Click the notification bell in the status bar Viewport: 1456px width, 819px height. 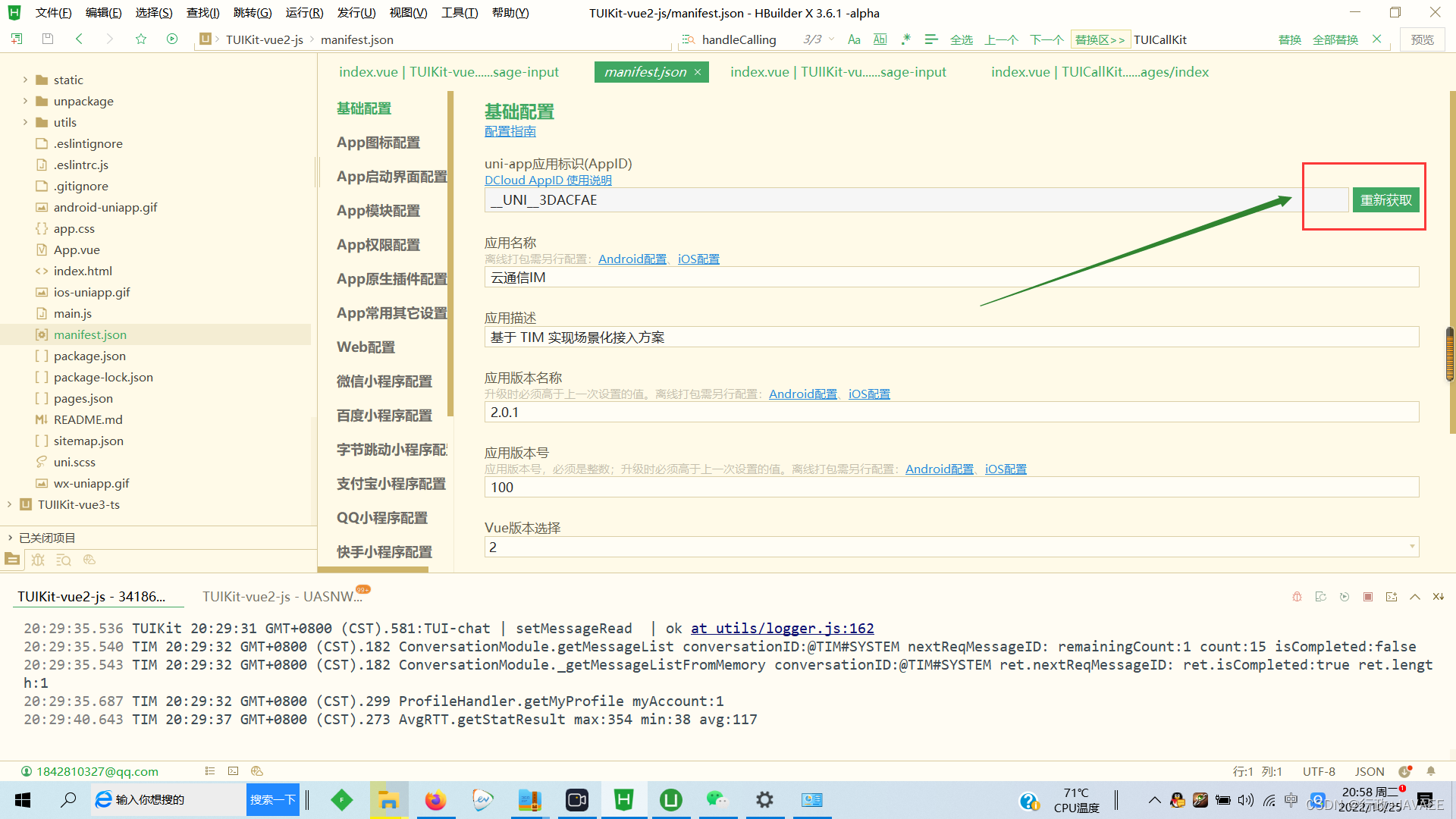1431,771
